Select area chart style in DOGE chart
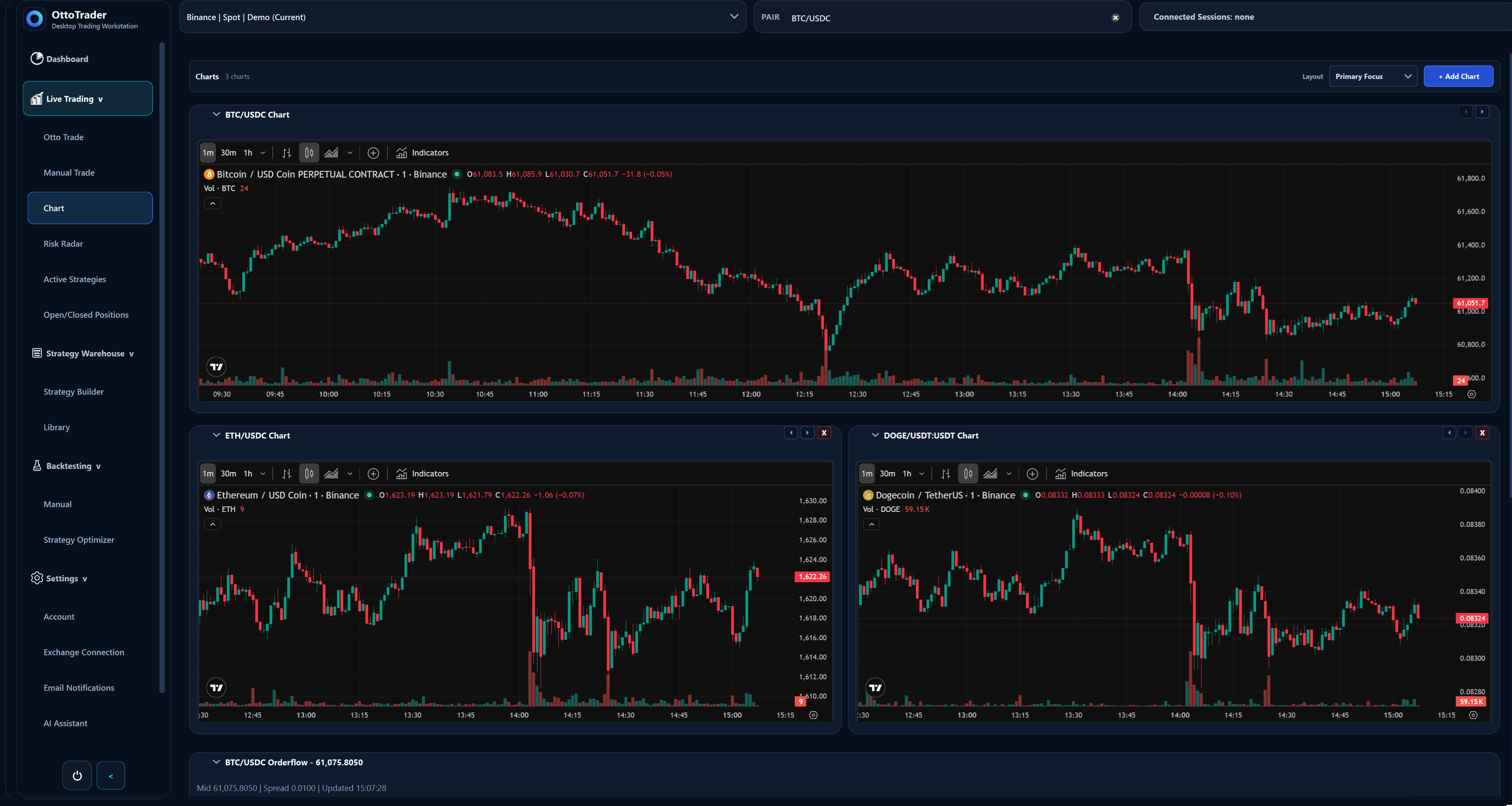1512x806 pixels. (990, 474)
